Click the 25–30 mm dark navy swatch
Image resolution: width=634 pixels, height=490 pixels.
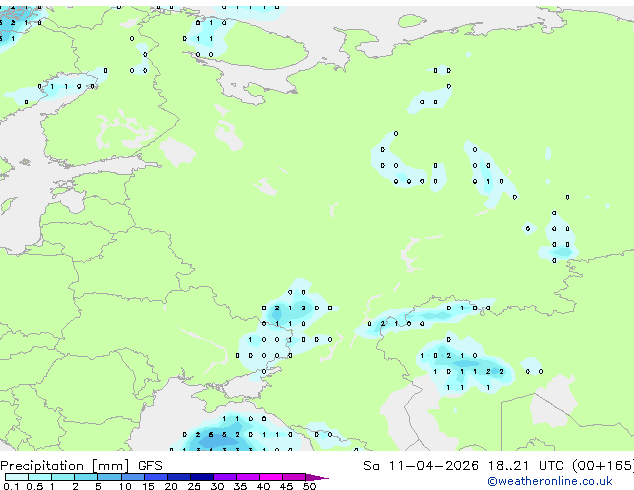[201, 477]
